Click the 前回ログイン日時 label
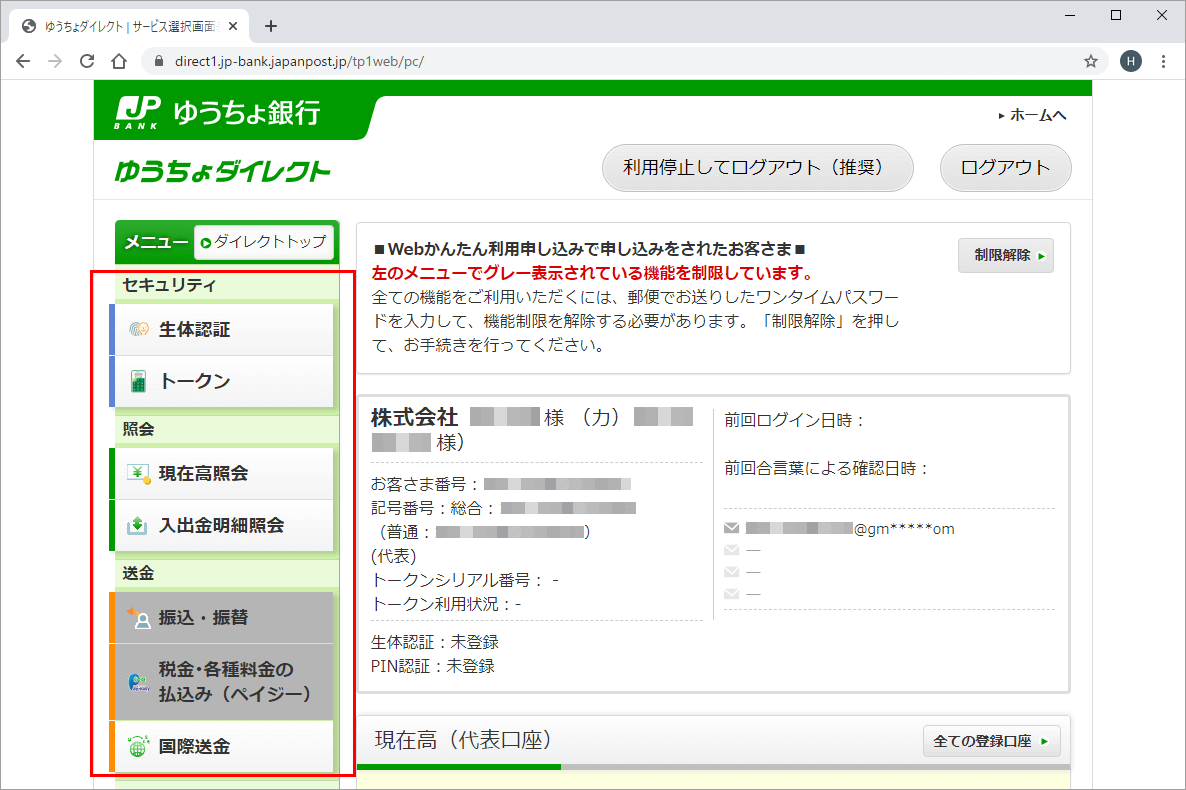This screenshot has height=790, width=1186. point(794,420)
